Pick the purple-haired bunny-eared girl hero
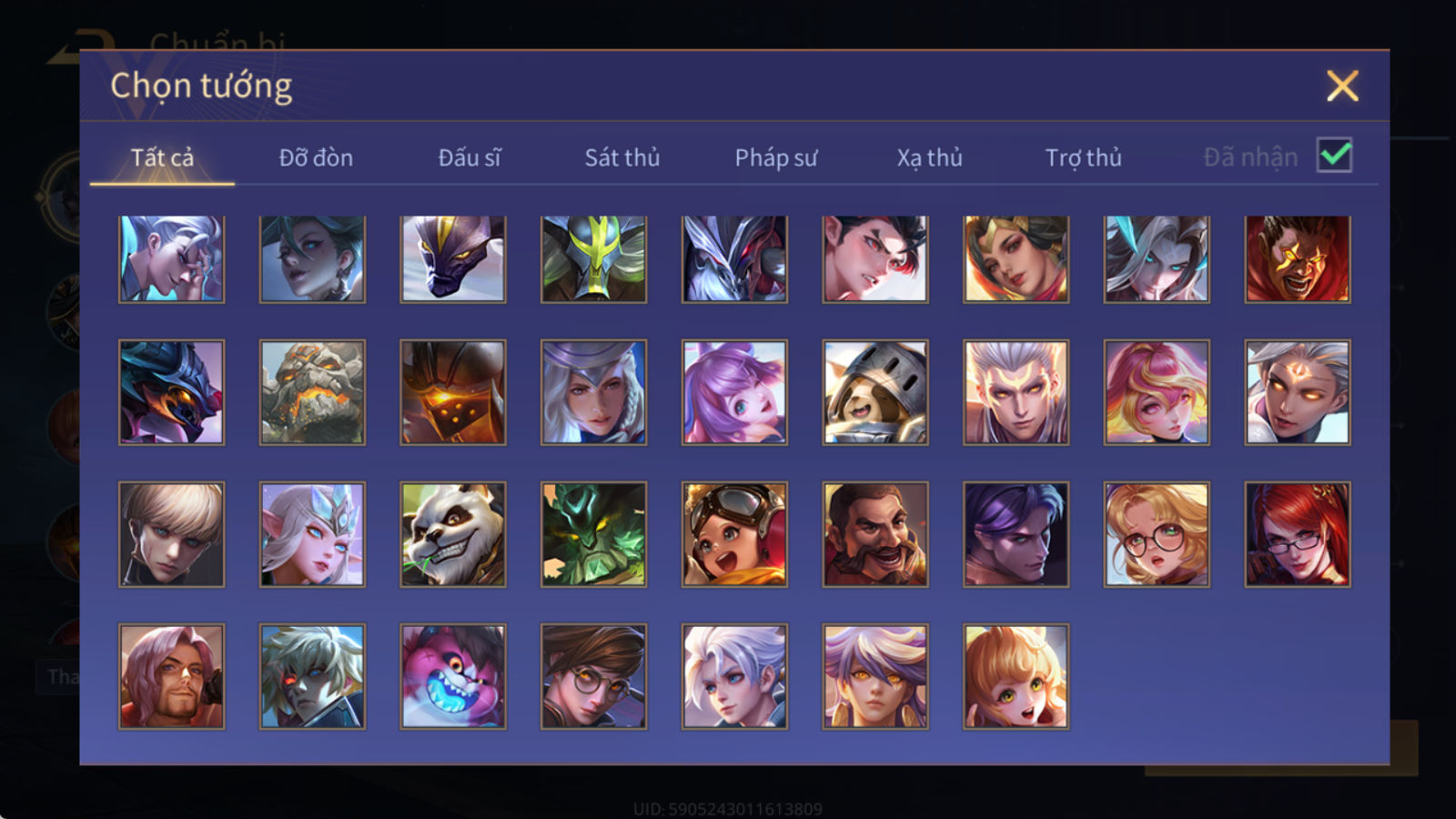Screen dimensions: 1456x819 coord(734,392)
